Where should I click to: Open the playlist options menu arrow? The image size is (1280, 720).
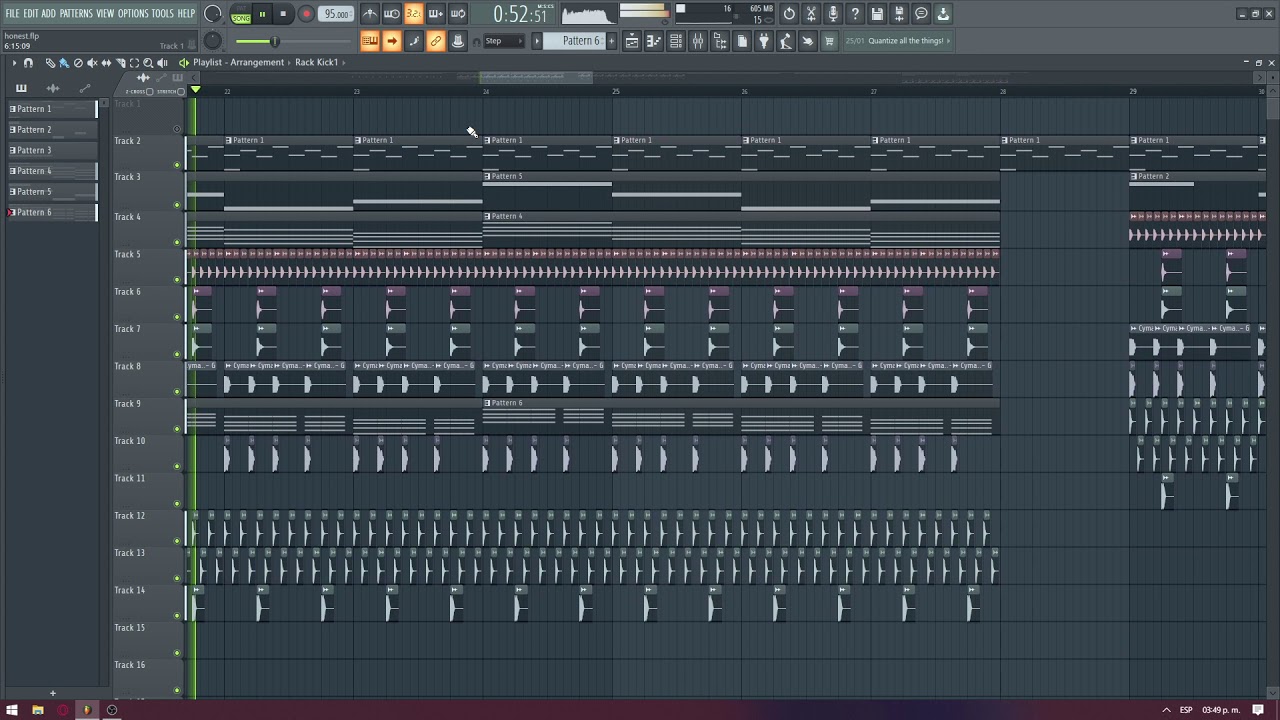15,63
